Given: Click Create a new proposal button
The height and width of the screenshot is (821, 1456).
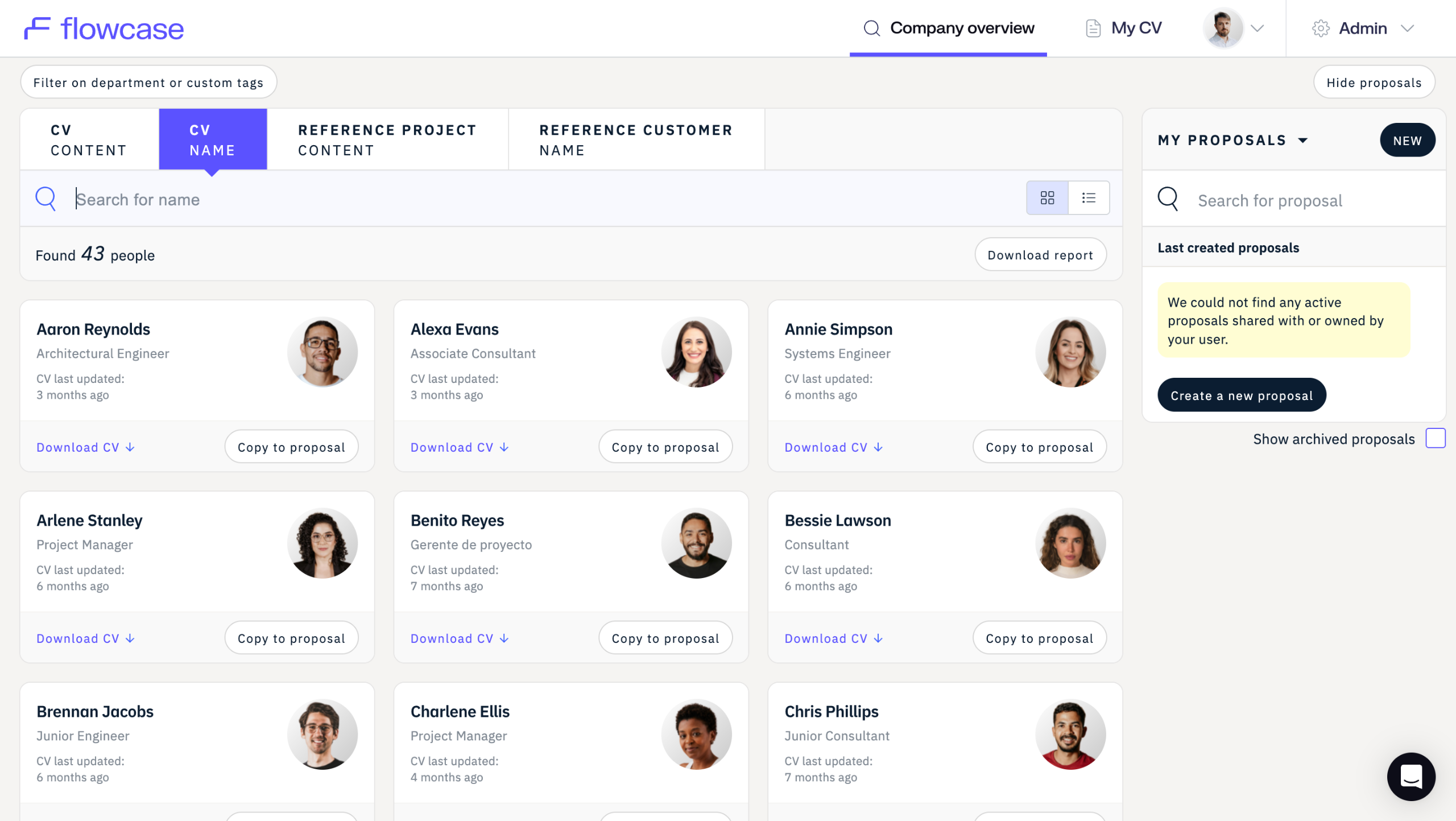Looking at the screenshot, I should click(x=1241, y=395).
